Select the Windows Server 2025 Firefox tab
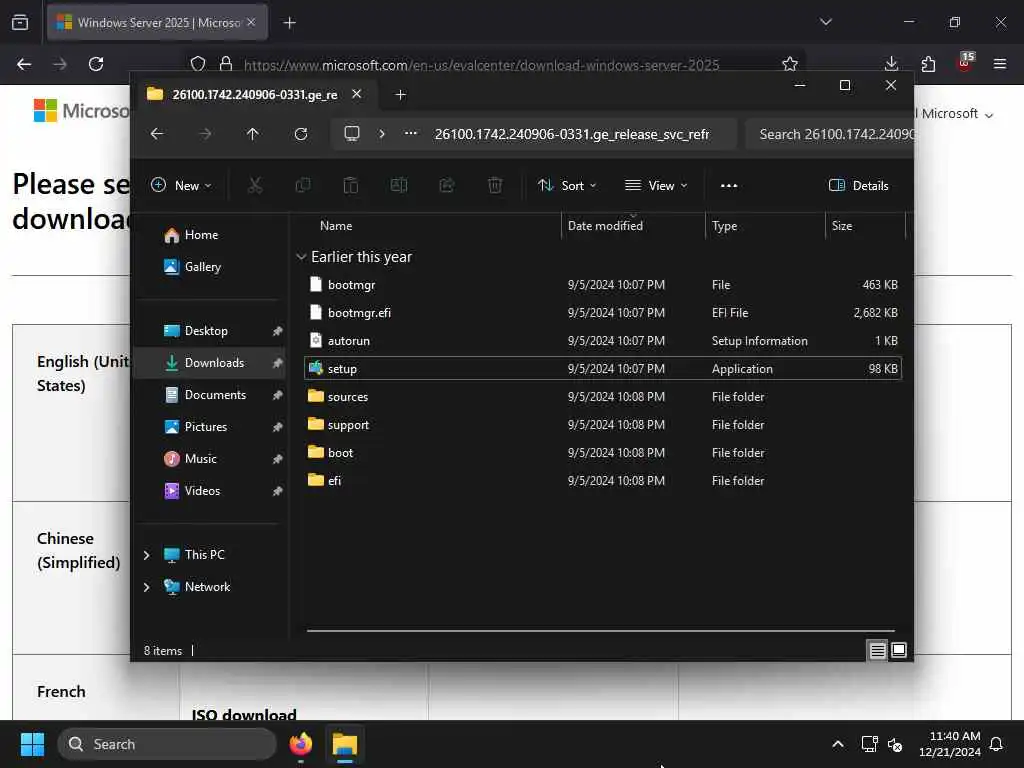Viewport: 1024px width, 768px height. click(157, 23)
